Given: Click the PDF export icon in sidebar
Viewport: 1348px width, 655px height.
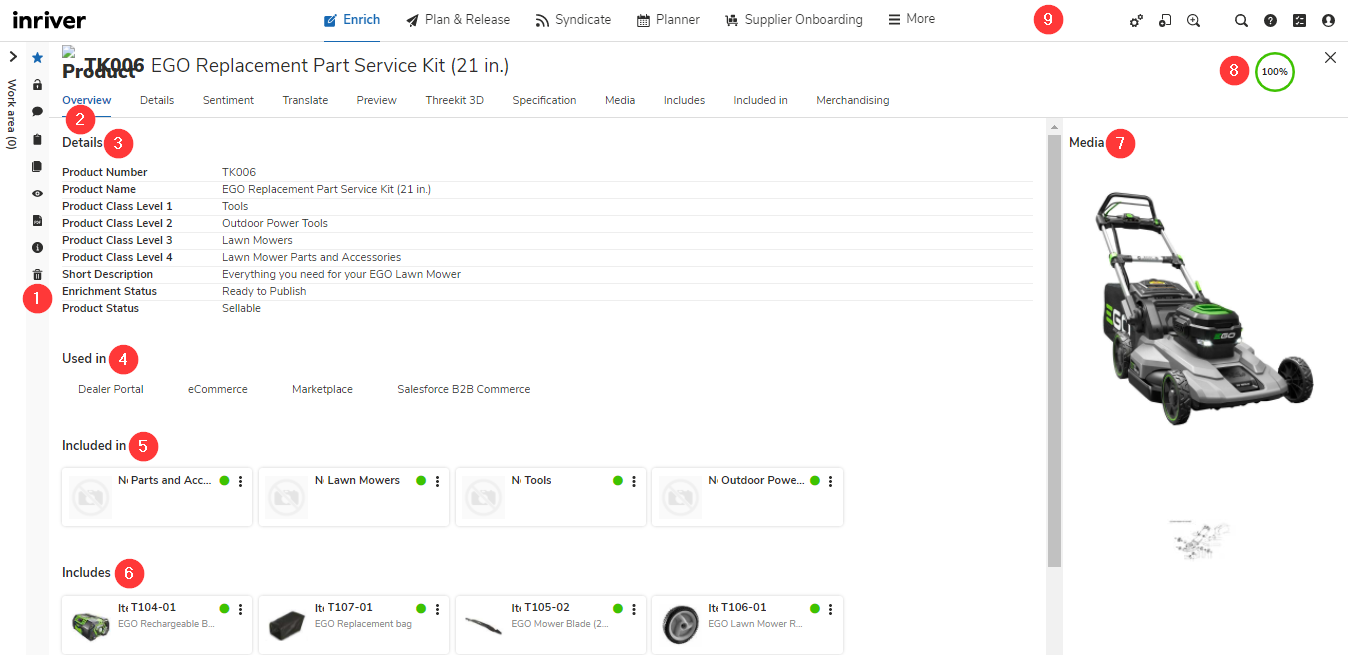Looking at the screenshot, I should [x=37, y=220].
